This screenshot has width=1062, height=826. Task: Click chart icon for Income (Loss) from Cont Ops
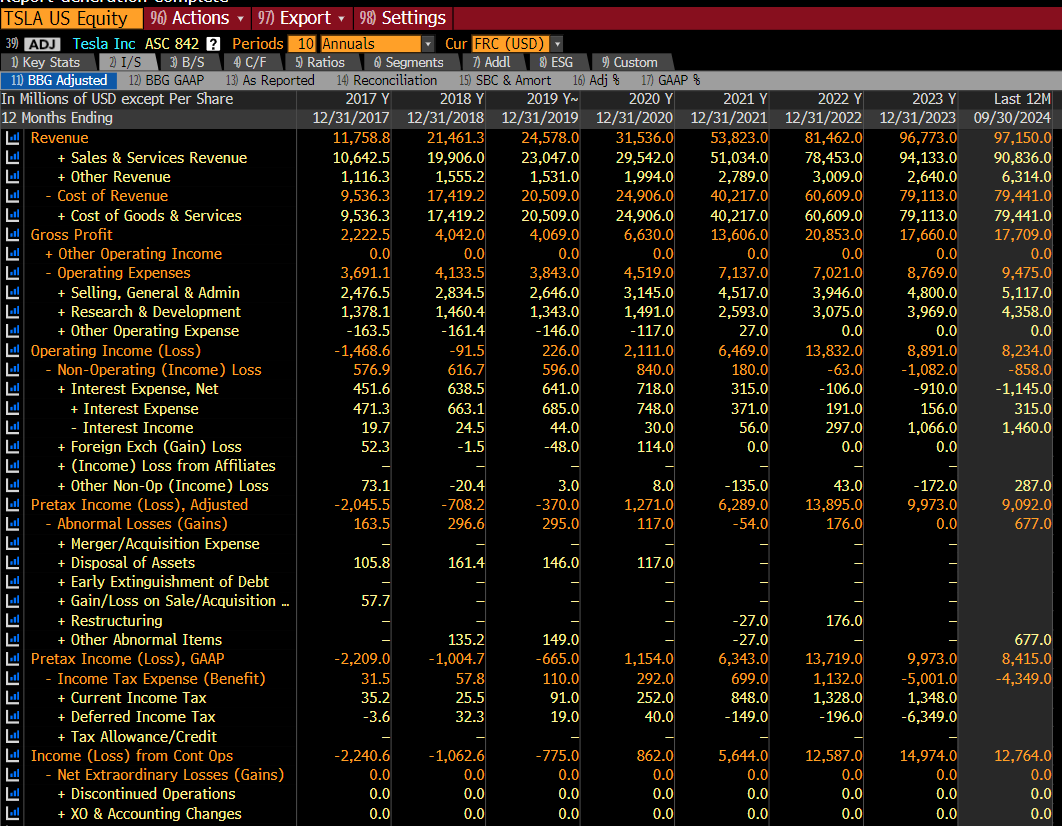click(x=12, y=756)
